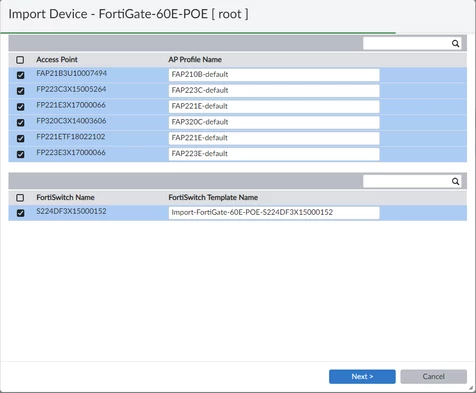Screen dimensions: 476x393
Task: Edit the Import-FortiGate-60E-POE template name field
Action: click(274, 213)
